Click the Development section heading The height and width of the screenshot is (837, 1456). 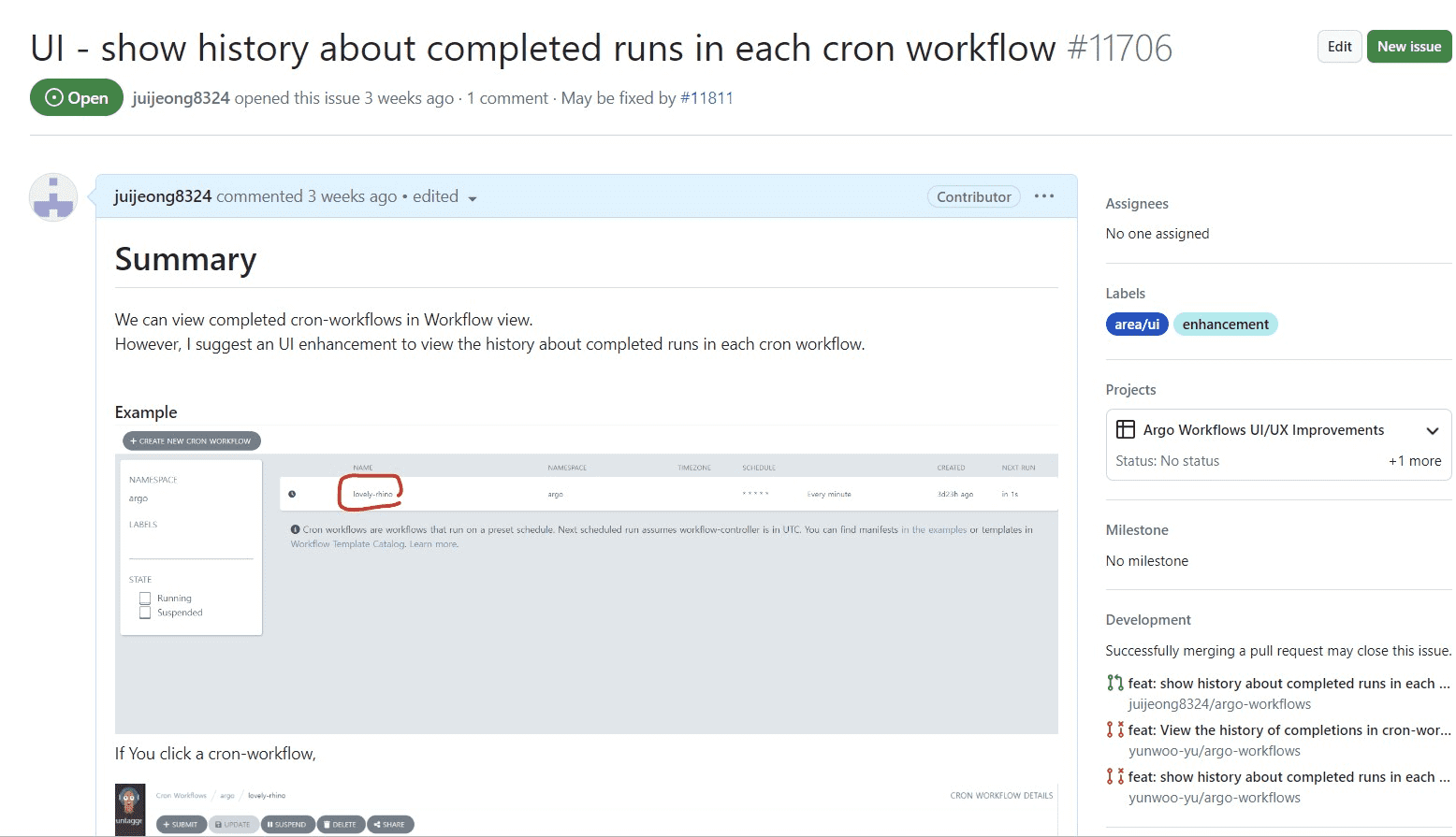click(x=1148, y=620)
